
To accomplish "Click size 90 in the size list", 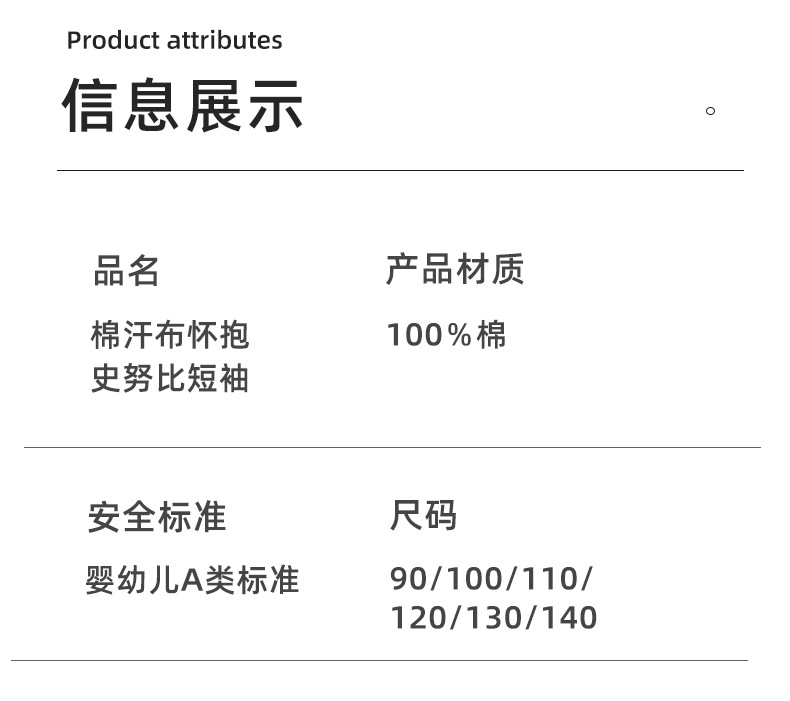I will [409, 579].
